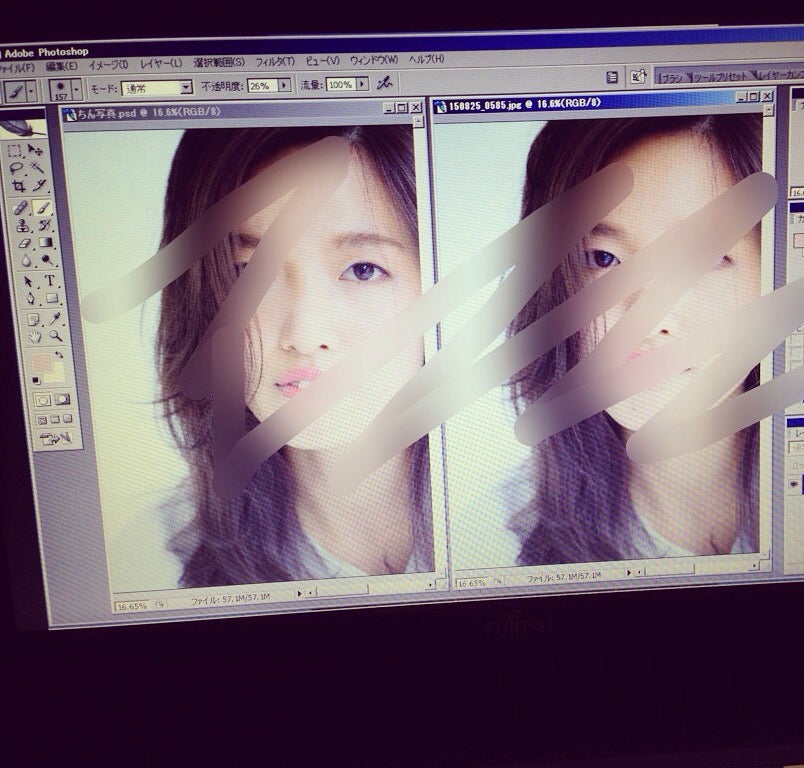The image size is (804, 768).
Task: Open the flow 100% slider arrow
Action: 363,84
